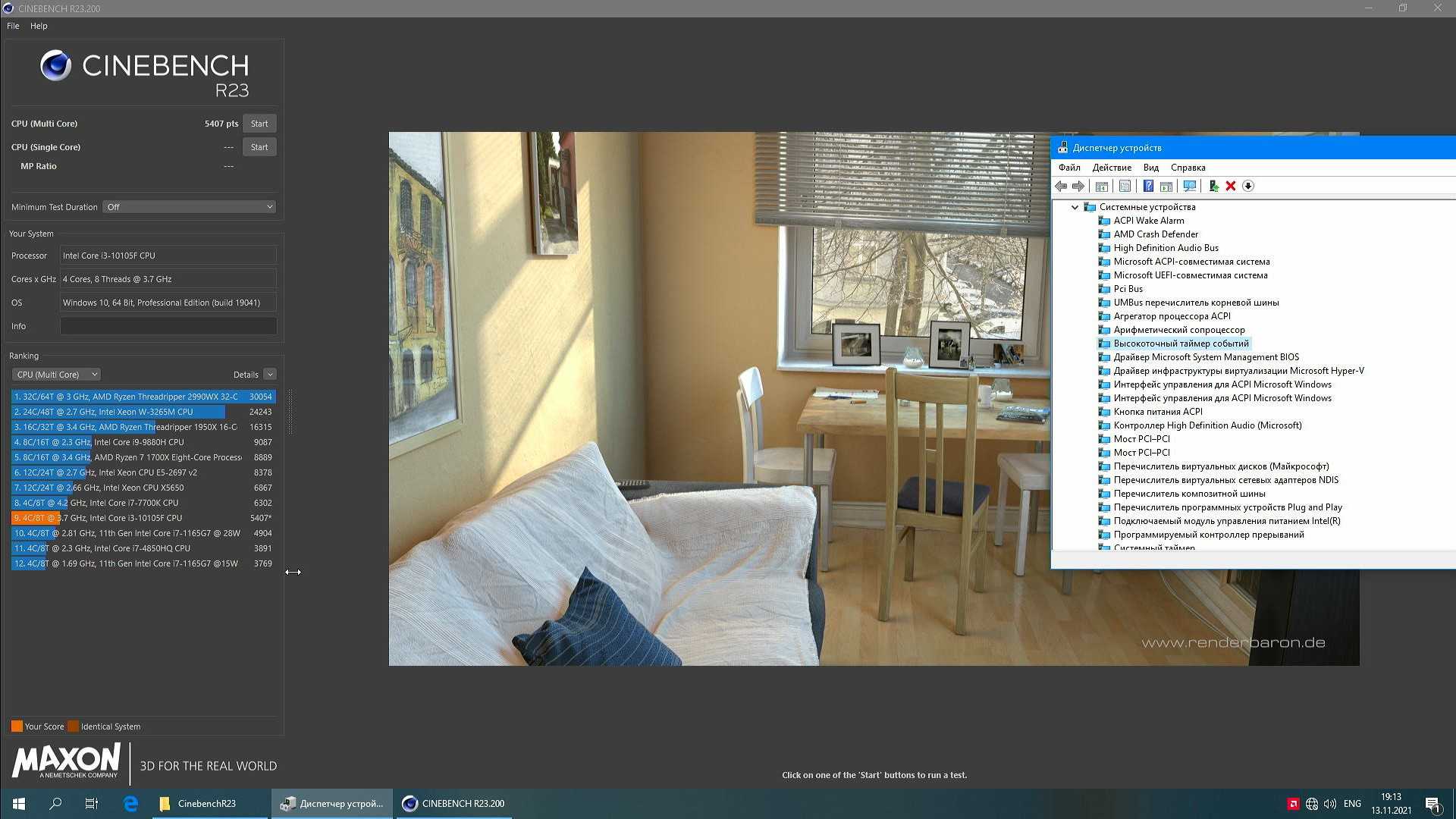Click the red X uninstall device icon
Viewport: 1456px width, 819px height.
coord(1231,187)
